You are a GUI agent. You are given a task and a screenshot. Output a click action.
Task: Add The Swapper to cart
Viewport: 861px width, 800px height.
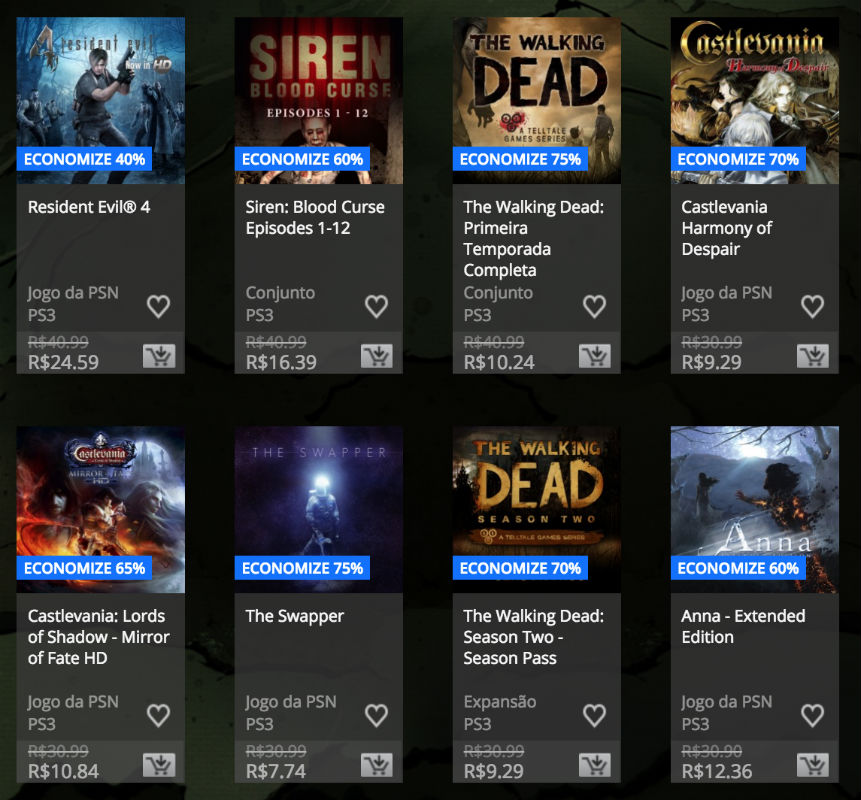[377, 765]
